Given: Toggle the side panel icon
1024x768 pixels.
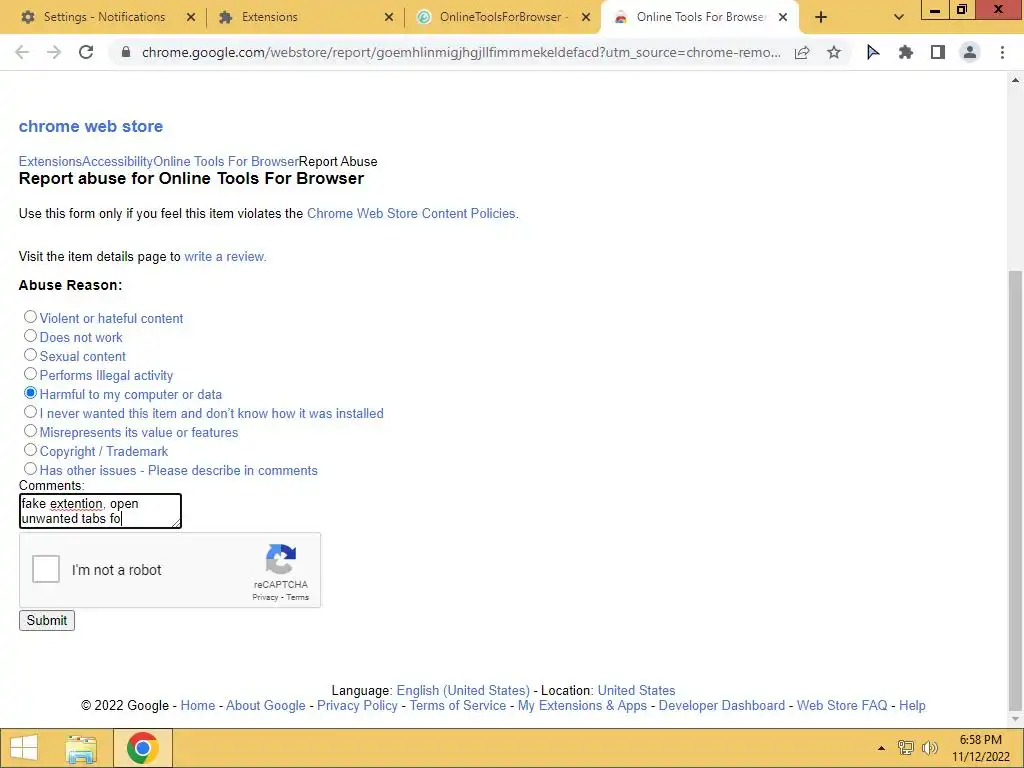Looking at the screenshot, I should pos(938,52).
